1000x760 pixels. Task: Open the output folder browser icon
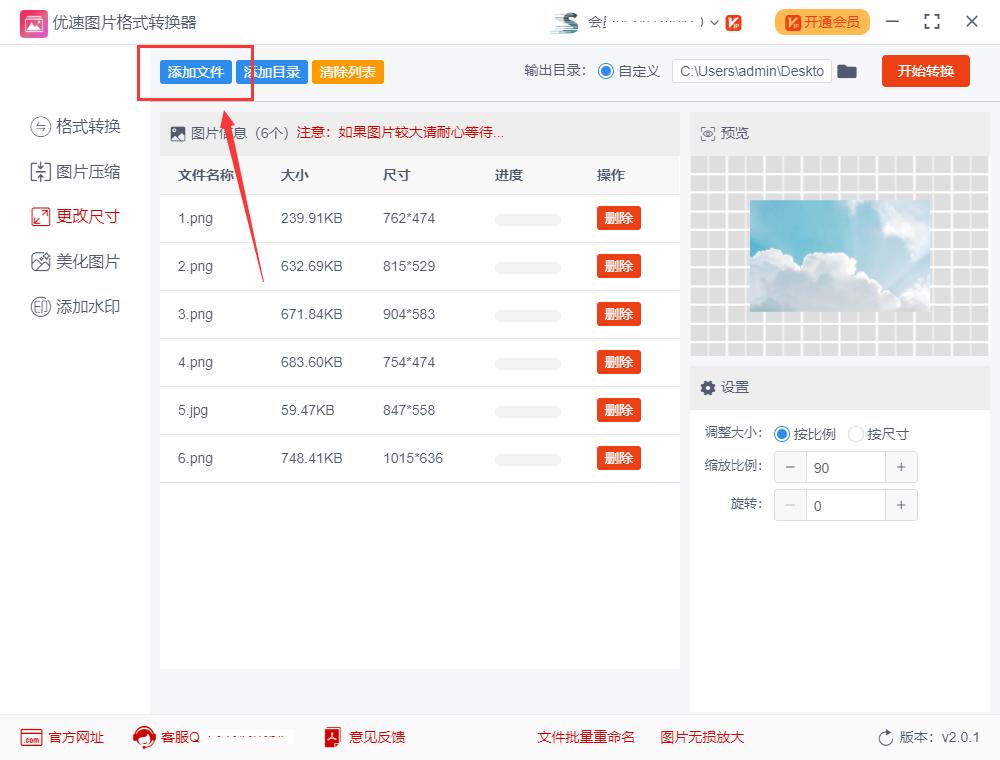tap(846, 71)
